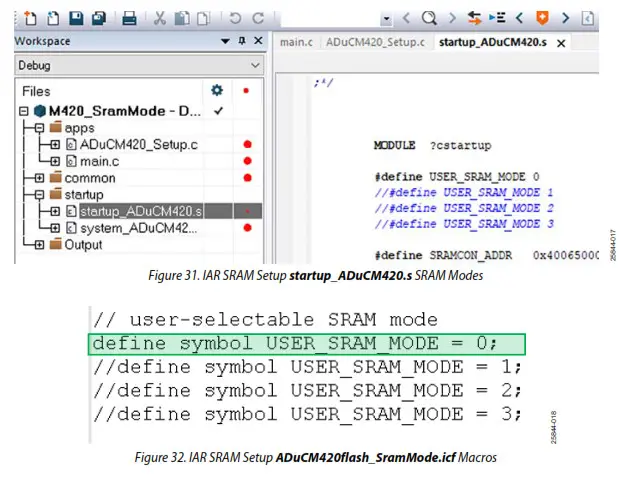The width and height of the screenshot is (620, 478).
Task: Redo the last edit
Action: click(x=258, y=18)
